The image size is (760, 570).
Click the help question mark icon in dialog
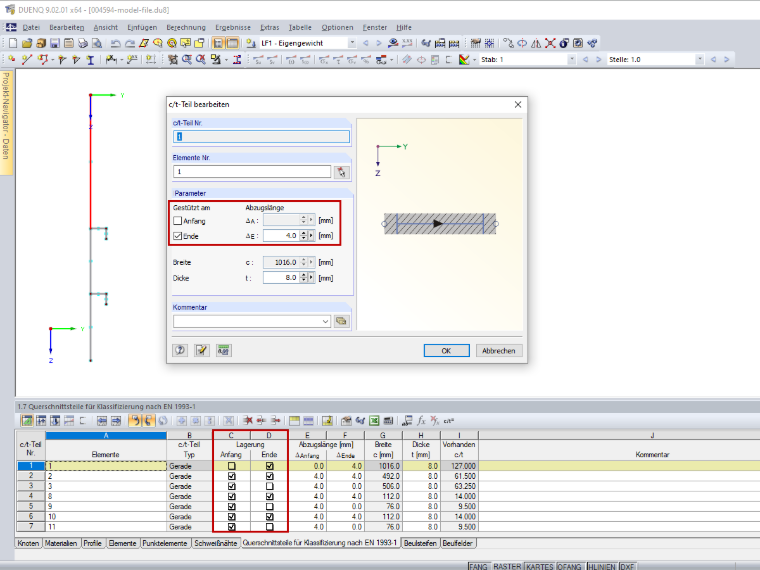point(180,350)
